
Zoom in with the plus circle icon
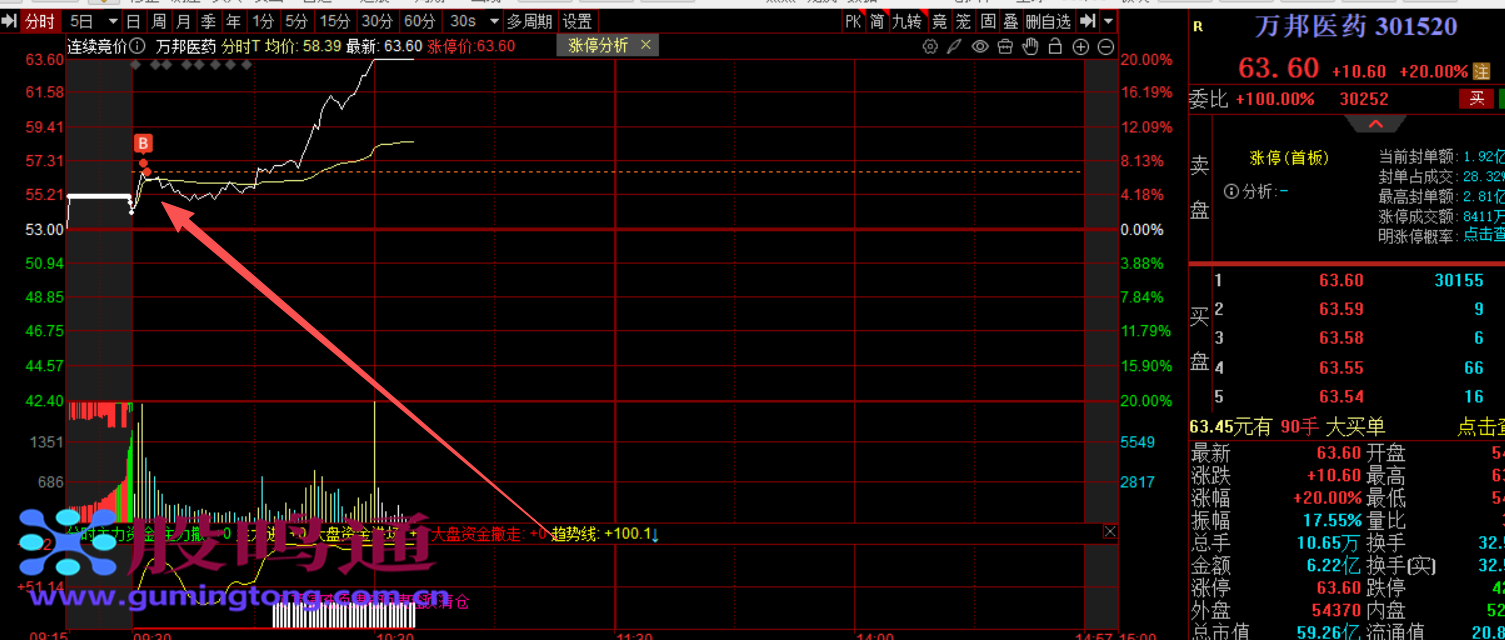click(x=1081, y=46)
